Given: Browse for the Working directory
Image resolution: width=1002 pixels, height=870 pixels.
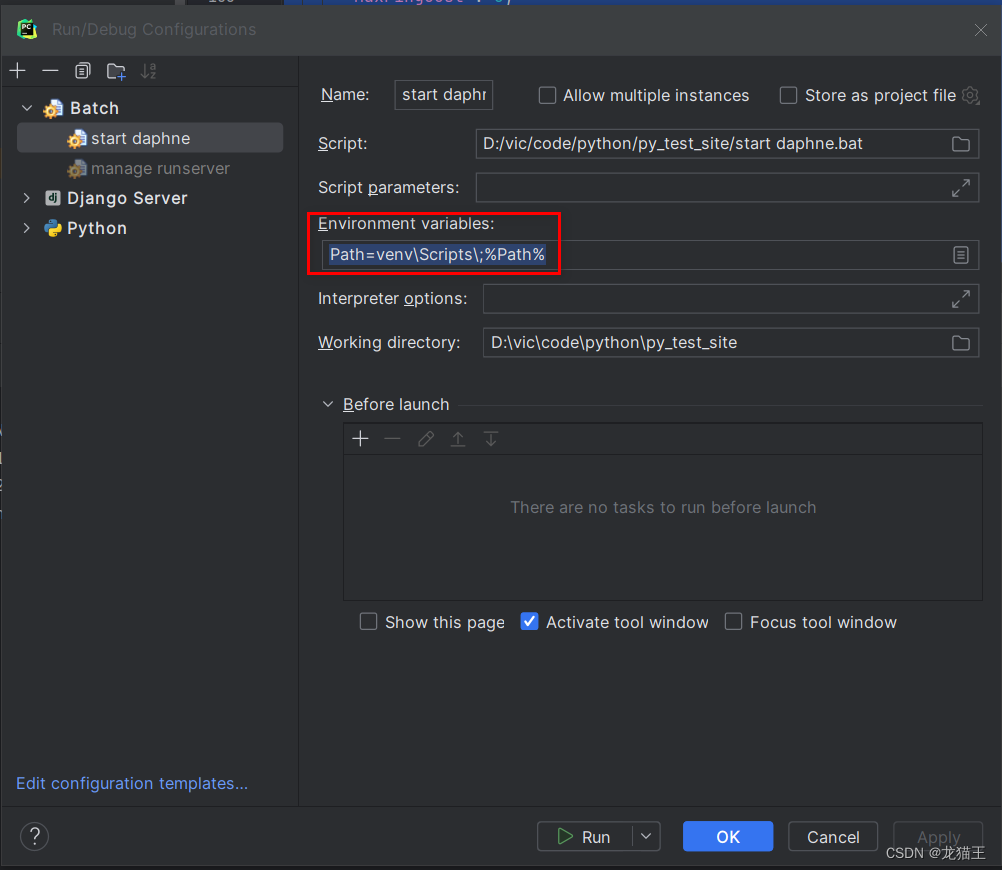Looking at the screenshot, I should (960, 342).
